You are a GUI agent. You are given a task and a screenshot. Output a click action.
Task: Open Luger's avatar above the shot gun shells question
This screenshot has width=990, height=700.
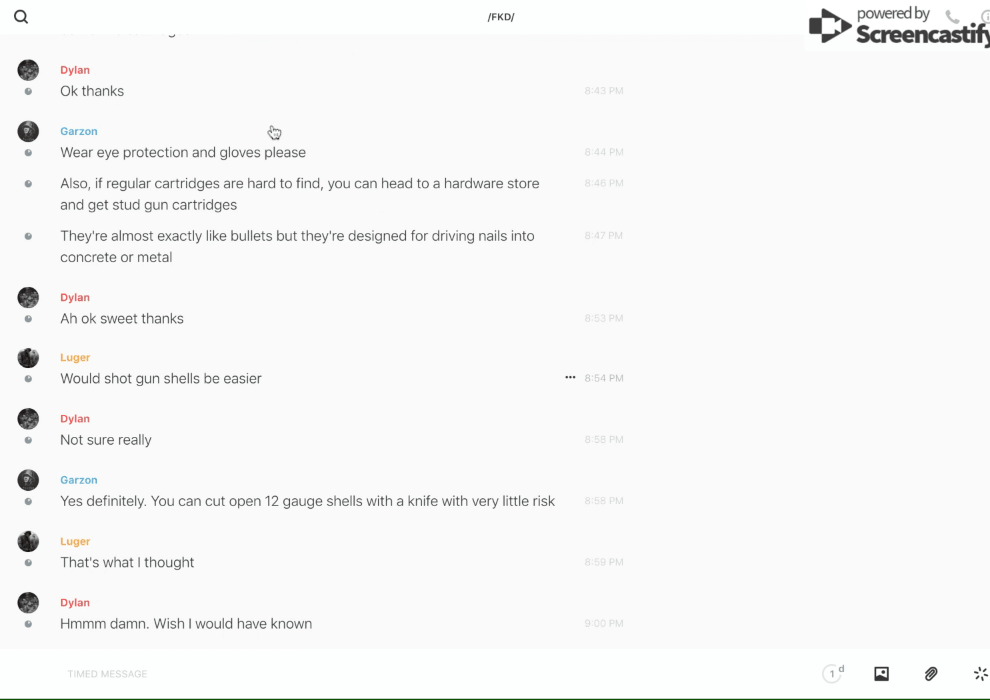28,358
